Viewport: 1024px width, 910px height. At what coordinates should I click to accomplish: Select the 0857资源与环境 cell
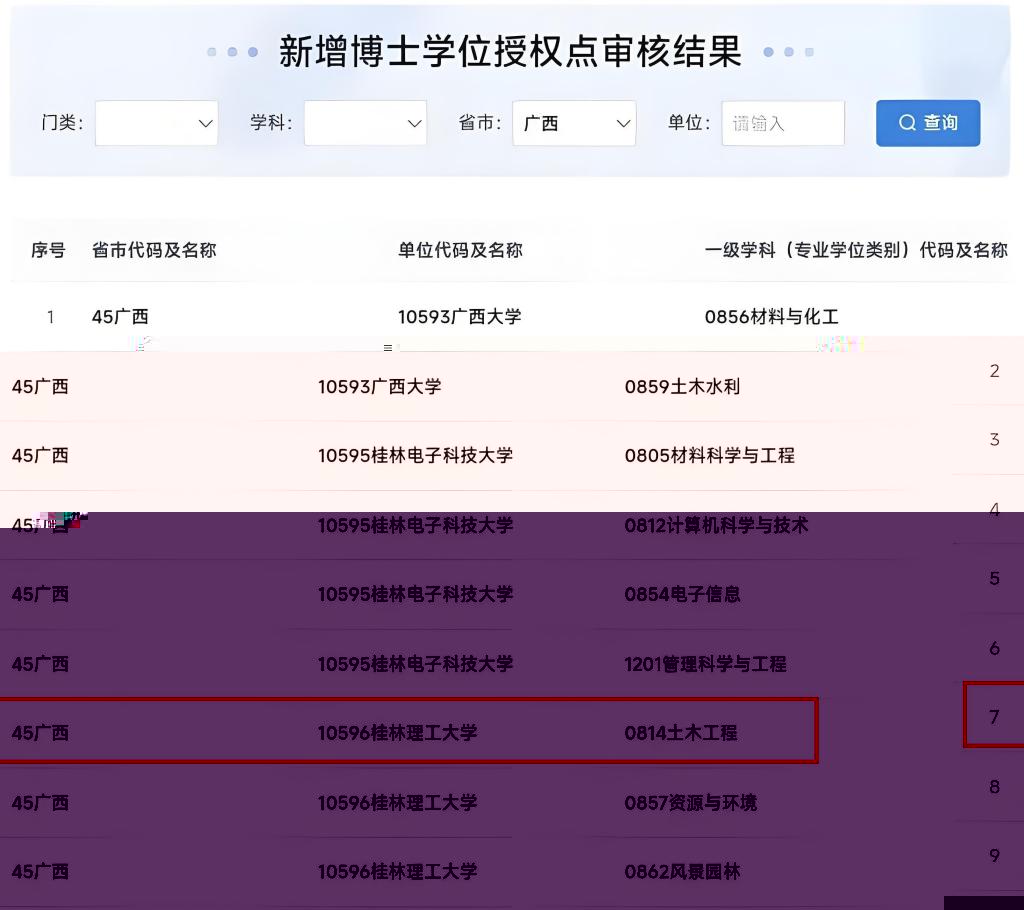click(x=691, y=803)
